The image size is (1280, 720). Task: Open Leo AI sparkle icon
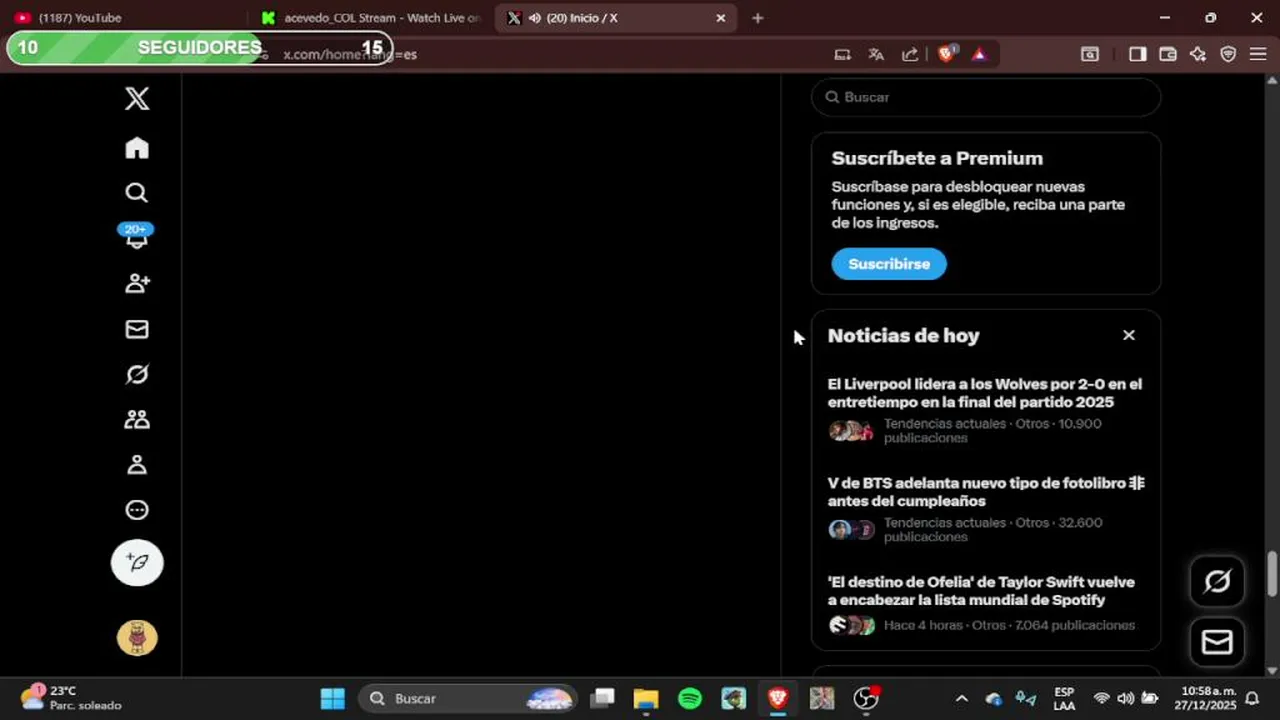click(x=1198, y=54)
